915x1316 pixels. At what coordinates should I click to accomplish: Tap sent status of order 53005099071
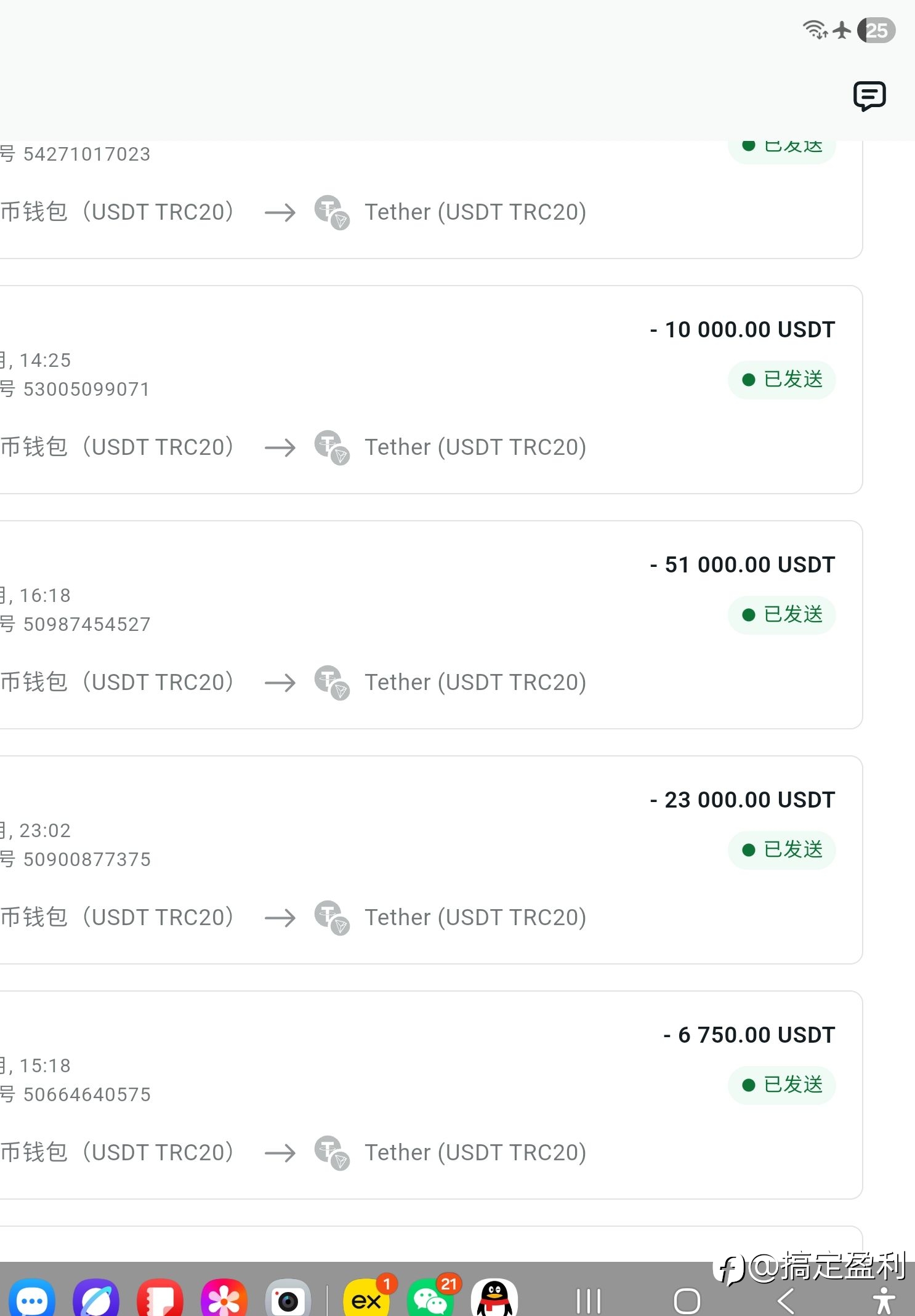781,380
